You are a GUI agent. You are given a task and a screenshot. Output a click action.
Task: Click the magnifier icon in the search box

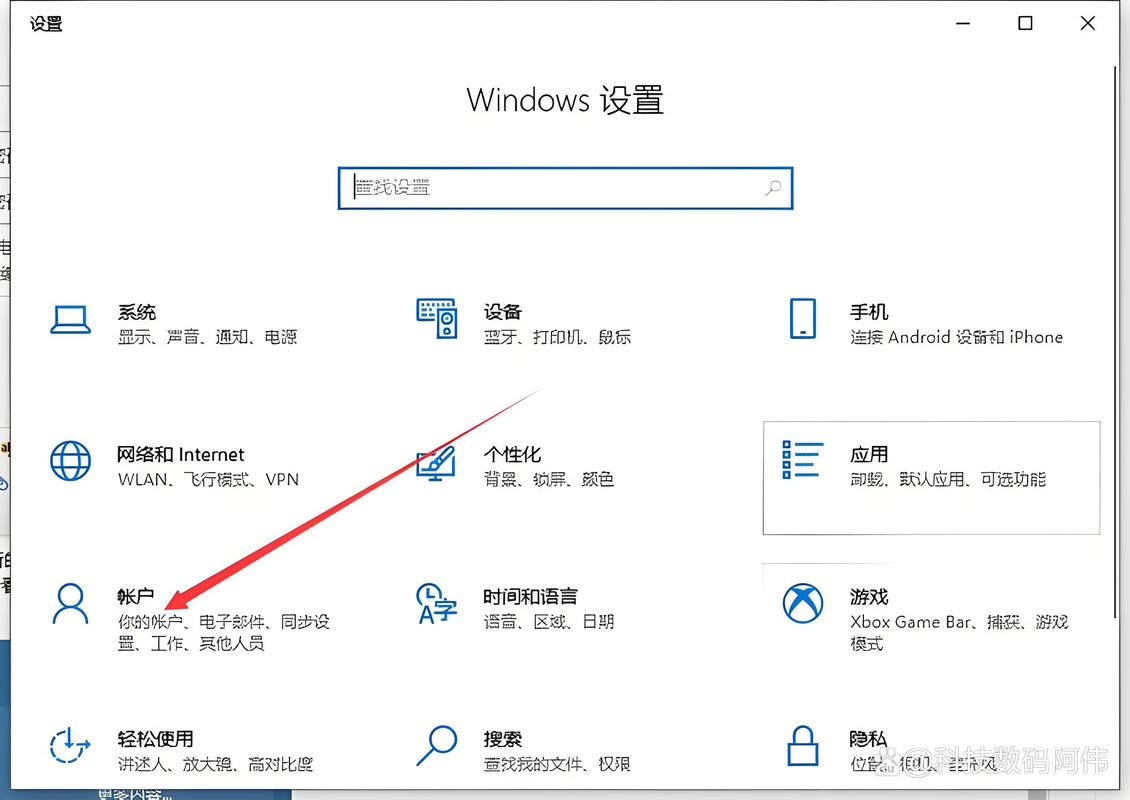coord(772,188)
